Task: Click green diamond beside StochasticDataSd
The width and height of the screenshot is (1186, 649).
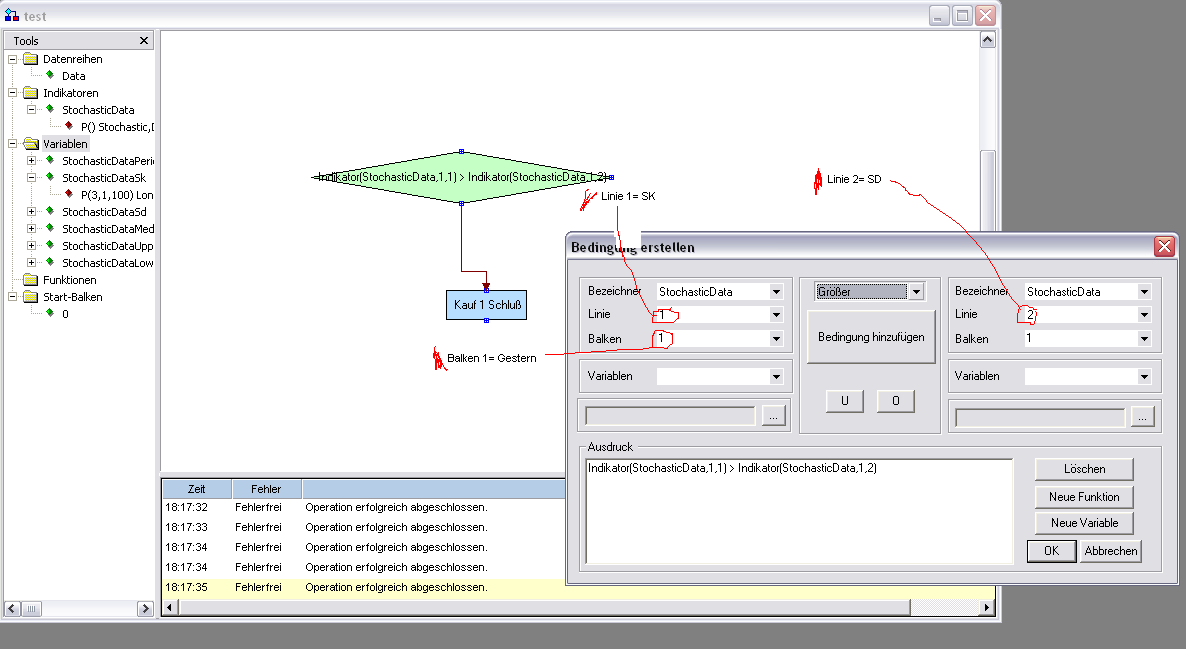Action: (50, 211)
